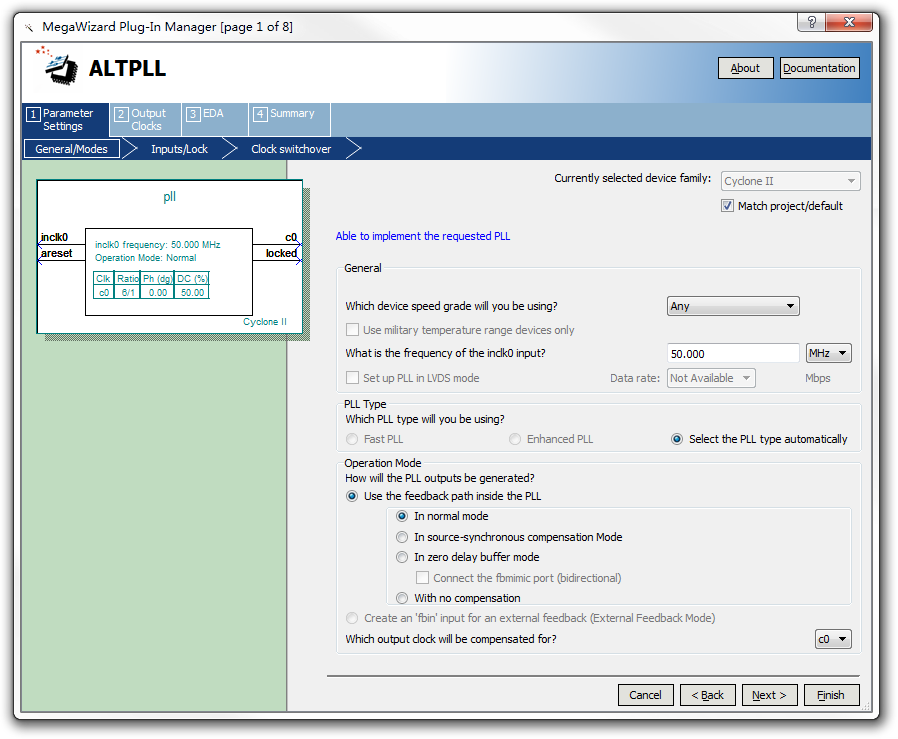This screenshot has height=739, width=898.
Task: Click the locked port label in diagram
Action: [x=281, y=253]
